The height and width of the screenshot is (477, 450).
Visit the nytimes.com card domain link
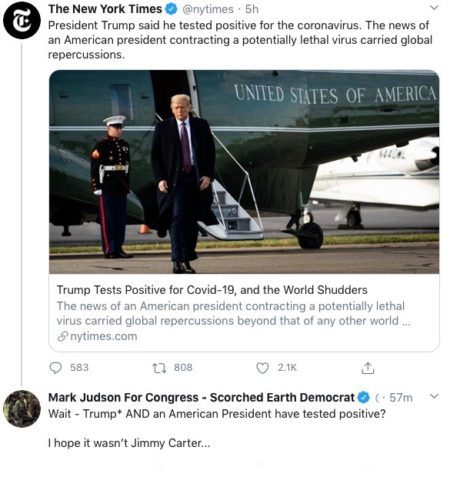[104, 336]
